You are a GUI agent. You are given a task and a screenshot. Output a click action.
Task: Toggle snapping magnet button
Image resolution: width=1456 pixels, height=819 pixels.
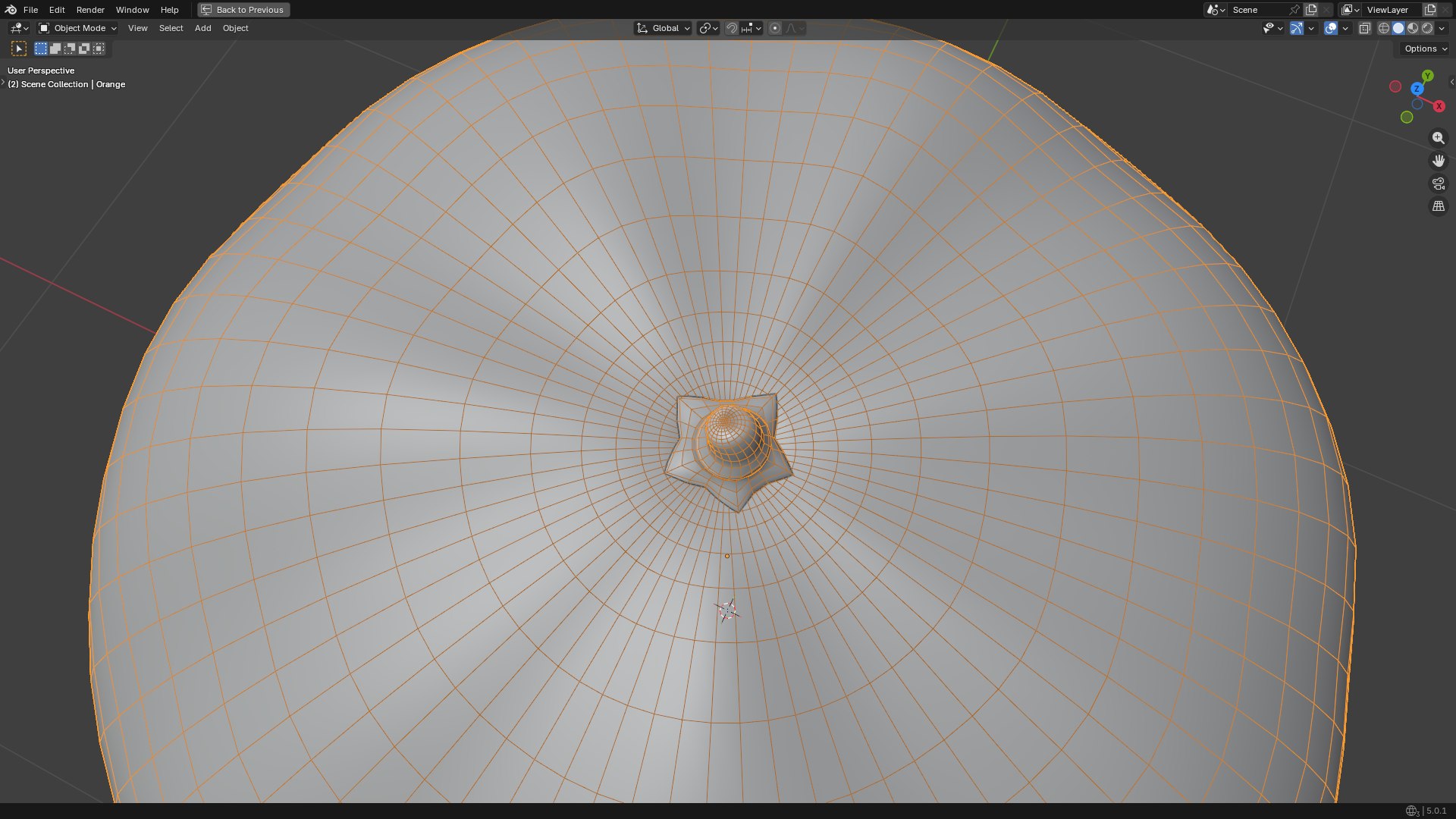732,28
